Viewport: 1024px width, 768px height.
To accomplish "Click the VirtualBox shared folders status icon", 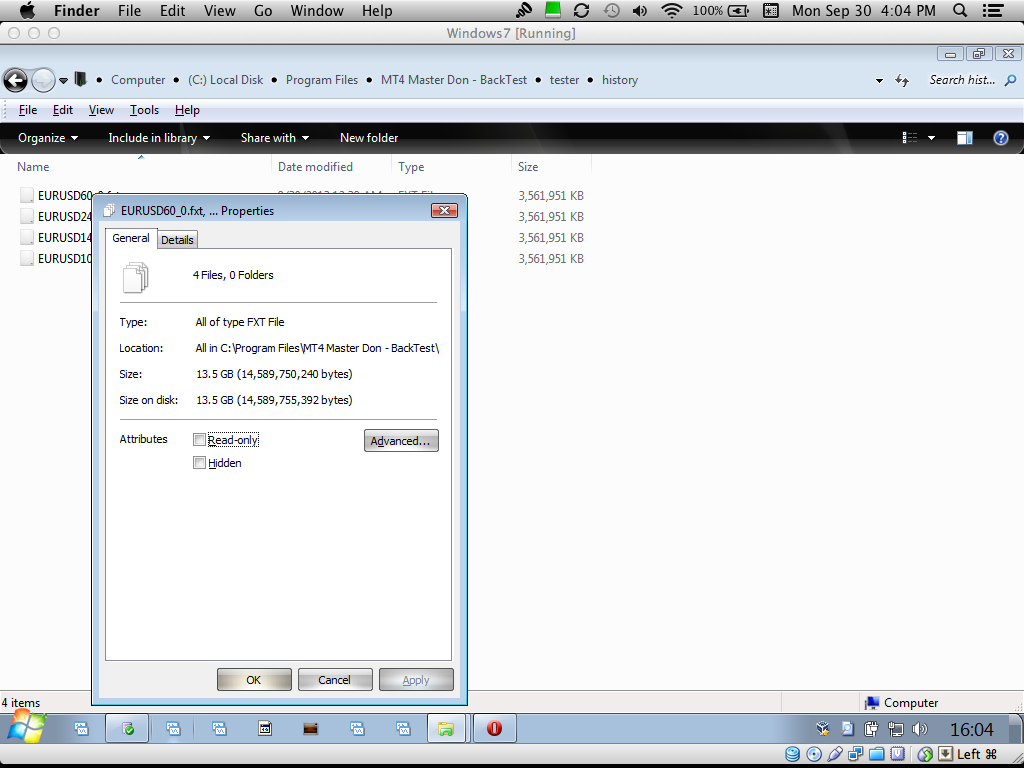I will tap(876, 754).
